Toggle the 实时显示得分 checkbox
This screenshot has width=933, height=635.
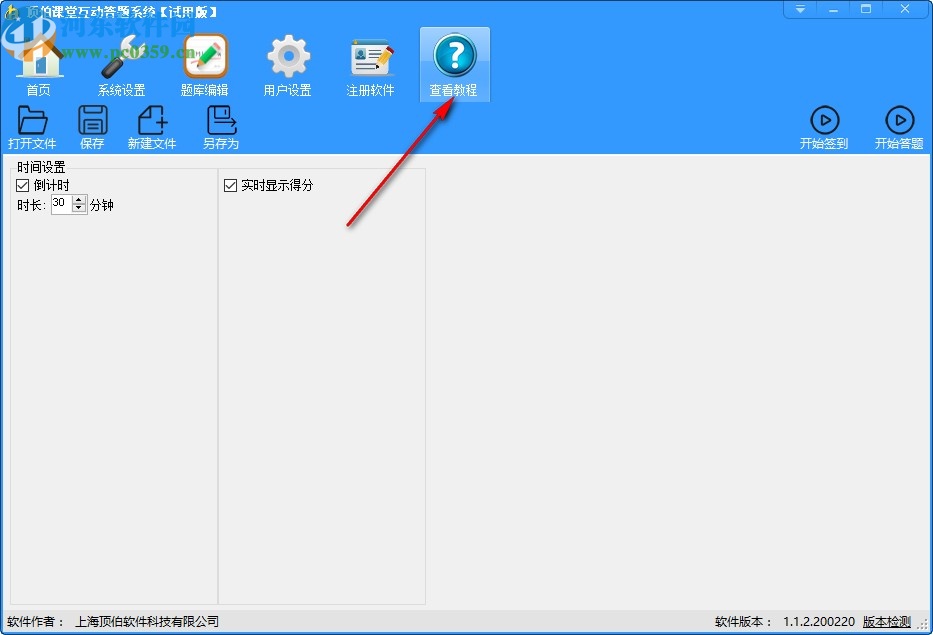(x=230, y=186)
